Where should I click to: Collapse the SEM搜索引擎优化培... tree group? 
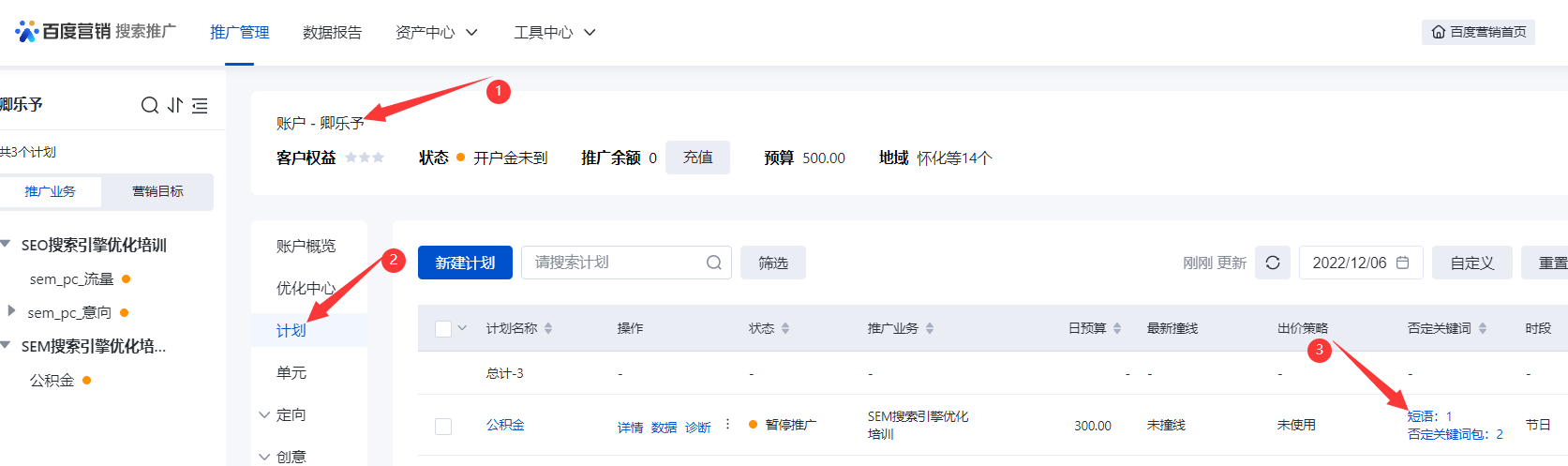[6, 345]
